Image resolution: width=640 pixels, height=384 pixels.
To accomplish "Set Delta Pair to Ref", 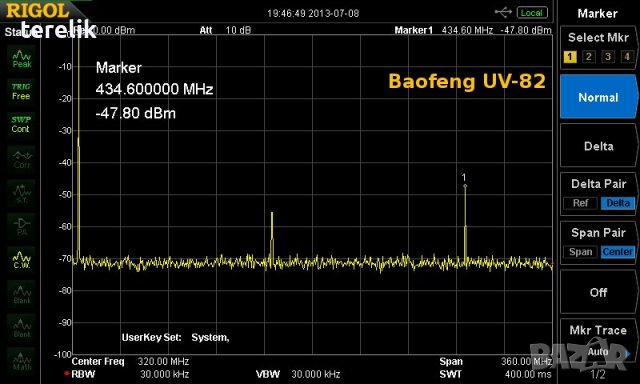I will [580, 203].
